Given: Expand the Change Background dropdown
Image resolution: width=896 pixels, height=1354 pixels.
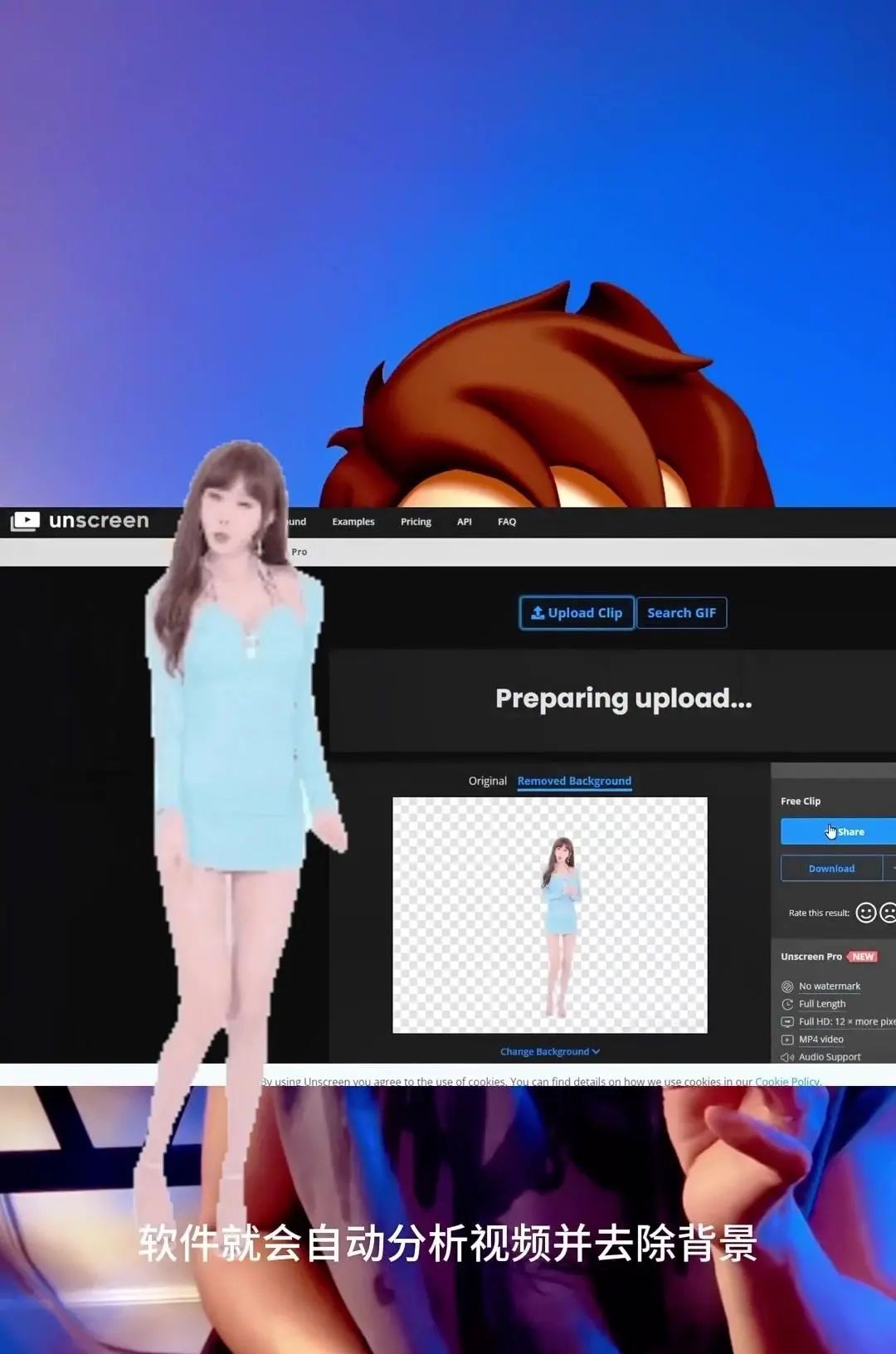Looking at the screenshot, I should pyautogui.click(x=549, y=1051).
